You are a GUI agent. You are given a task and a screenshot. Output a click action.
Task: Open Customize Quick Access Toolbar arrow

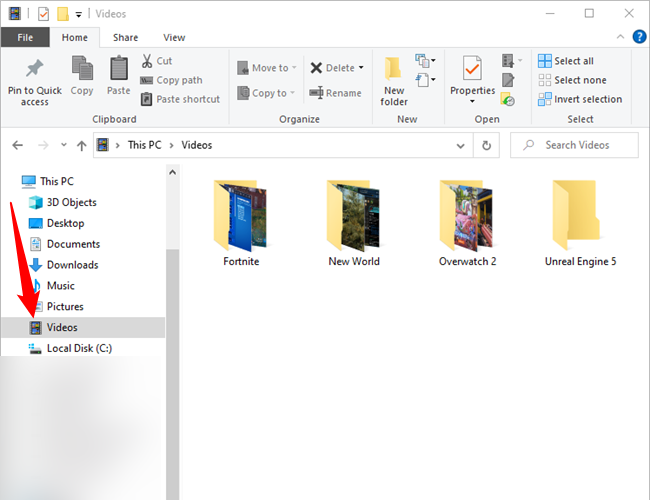pyautogui.click(x=78, y=15)
